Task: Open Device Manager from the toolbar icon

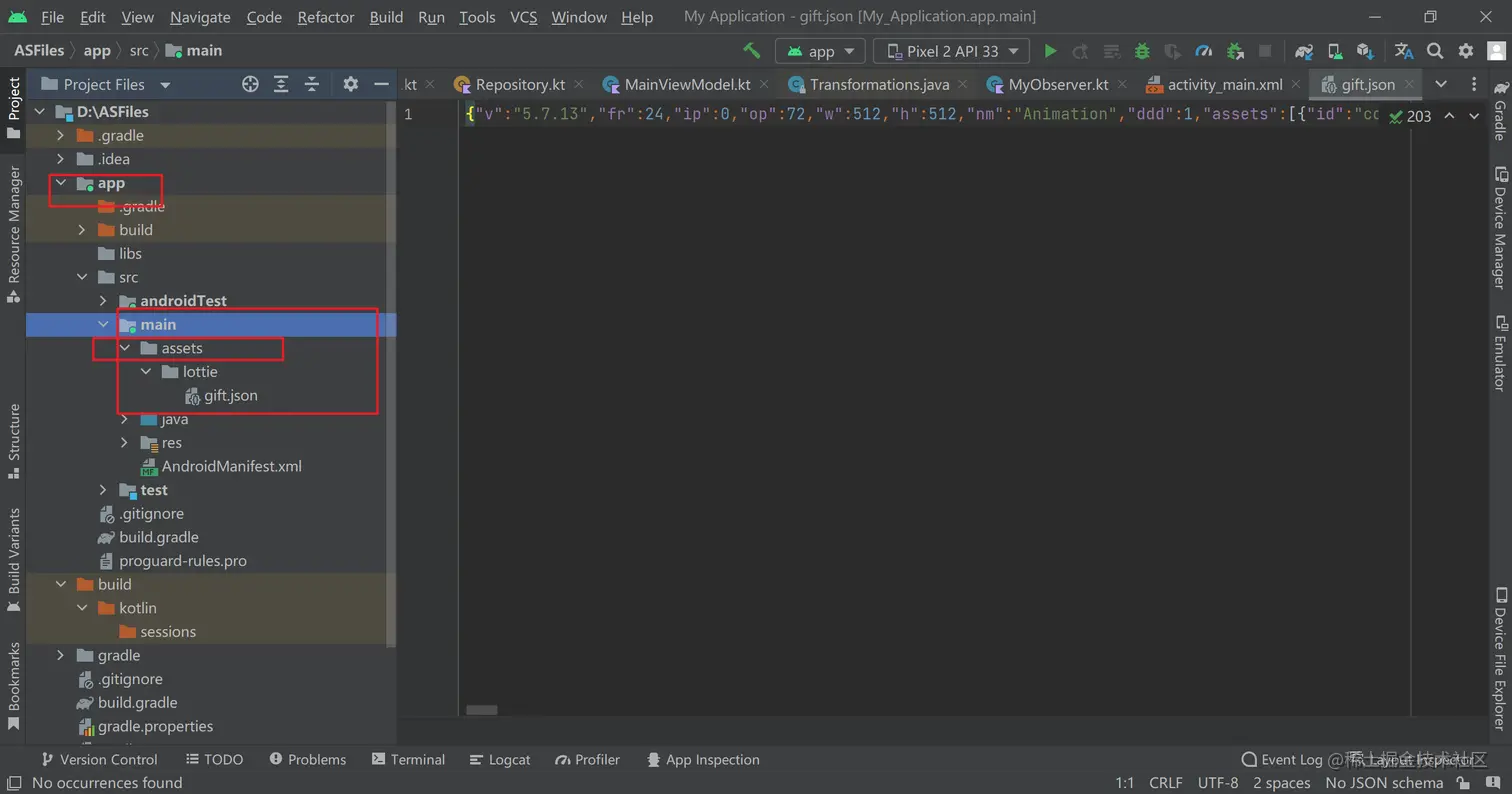Action: [1335, 51]
